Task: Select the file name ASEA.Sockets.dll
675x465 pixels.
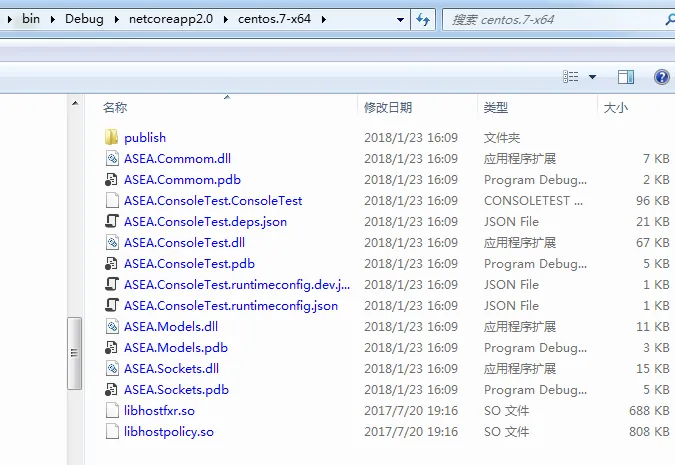Action: pos(171,369)
